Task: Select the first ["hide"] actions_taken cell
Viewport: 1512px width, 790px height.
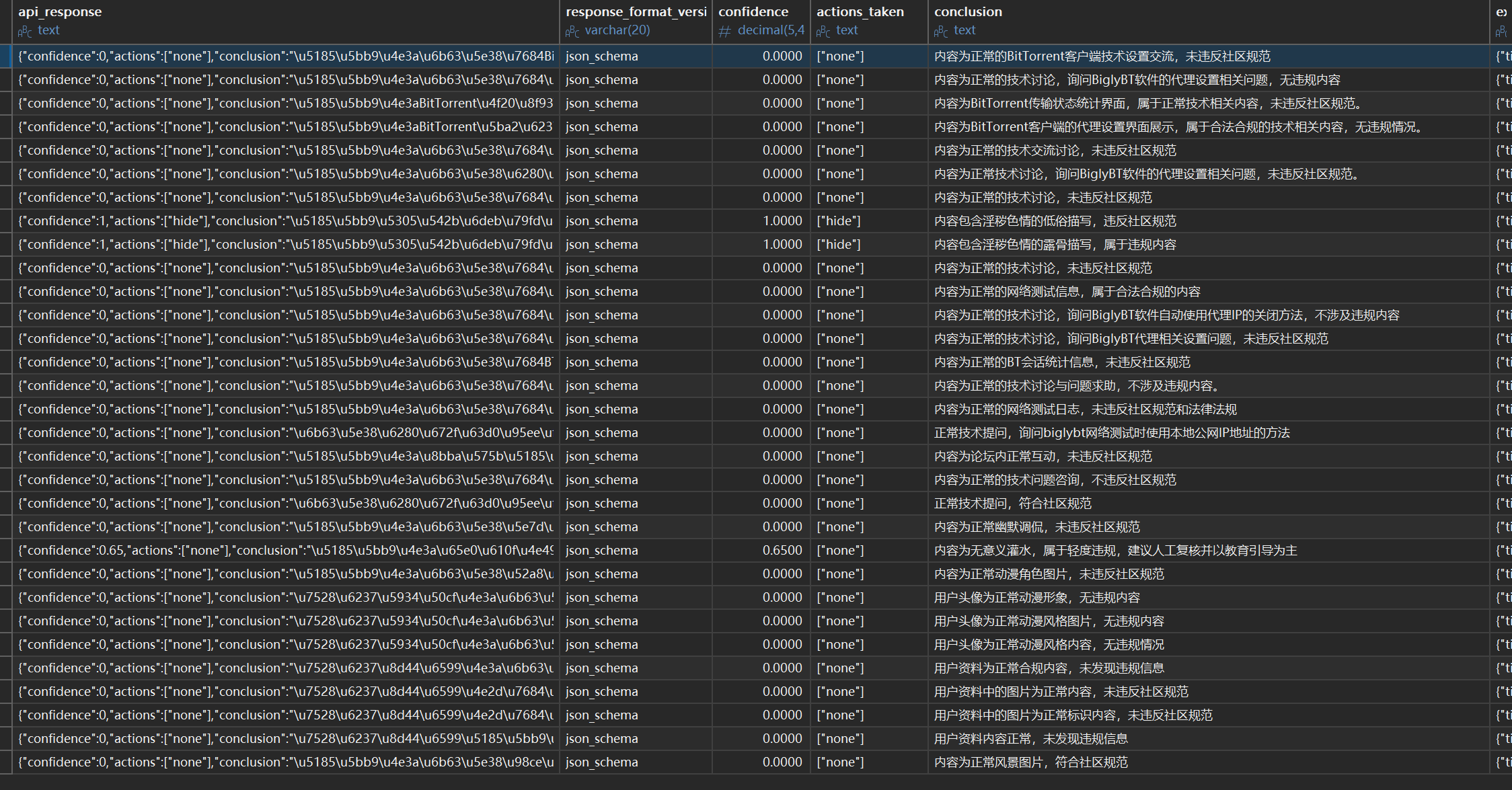Action: point(838,221)
